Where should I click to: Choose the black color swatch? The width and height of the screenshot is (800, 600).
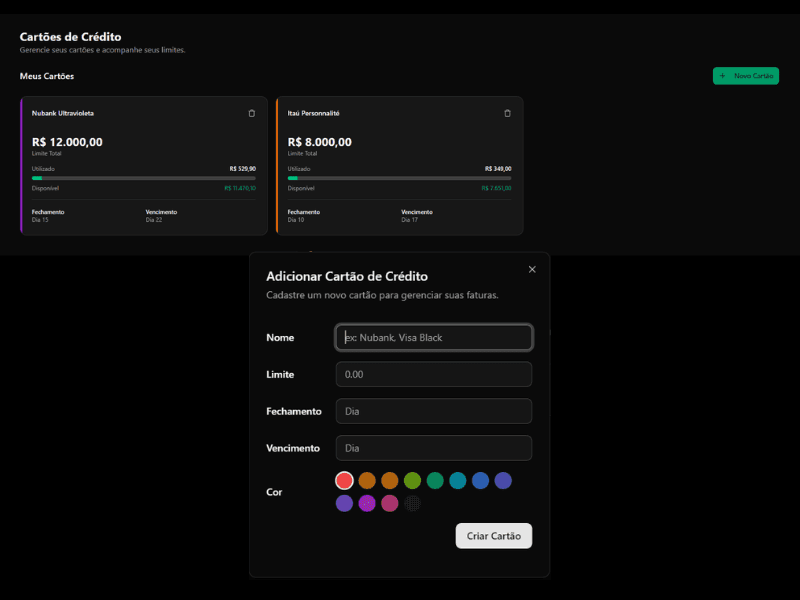(x=412, y=503)
